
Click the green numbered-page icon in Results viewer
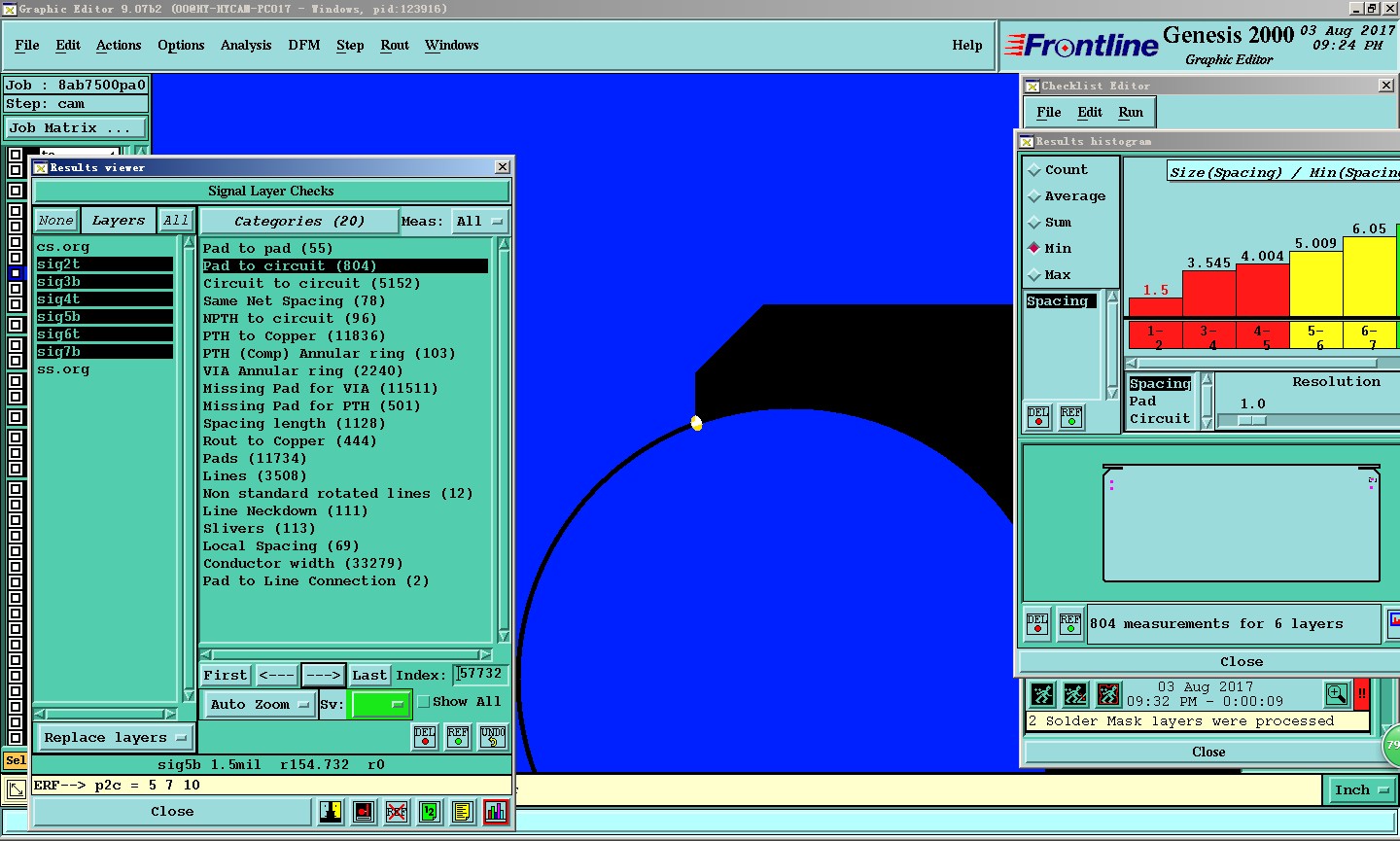[430, 812]
